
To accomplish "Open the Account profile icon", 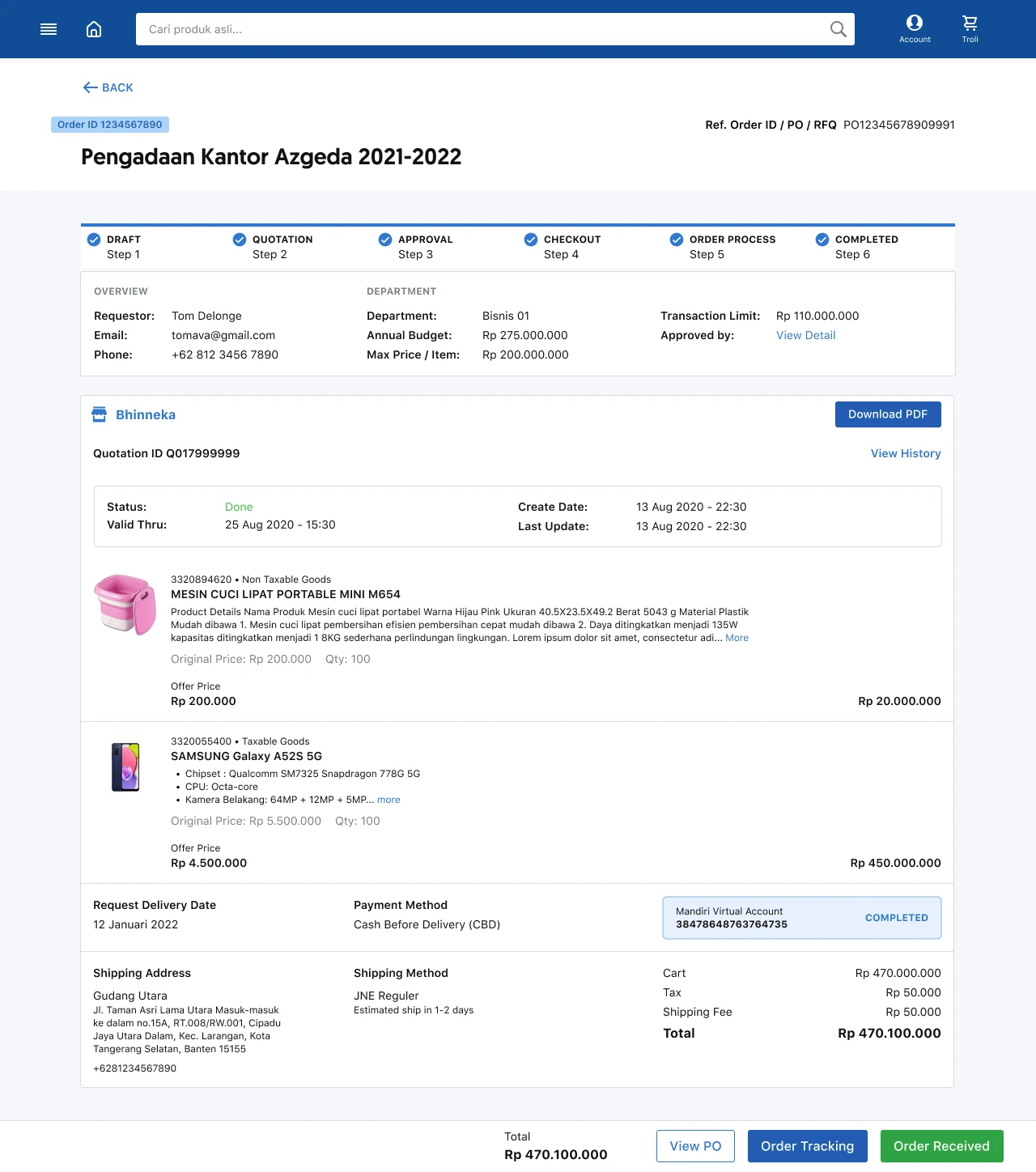I will pos(915,23).
